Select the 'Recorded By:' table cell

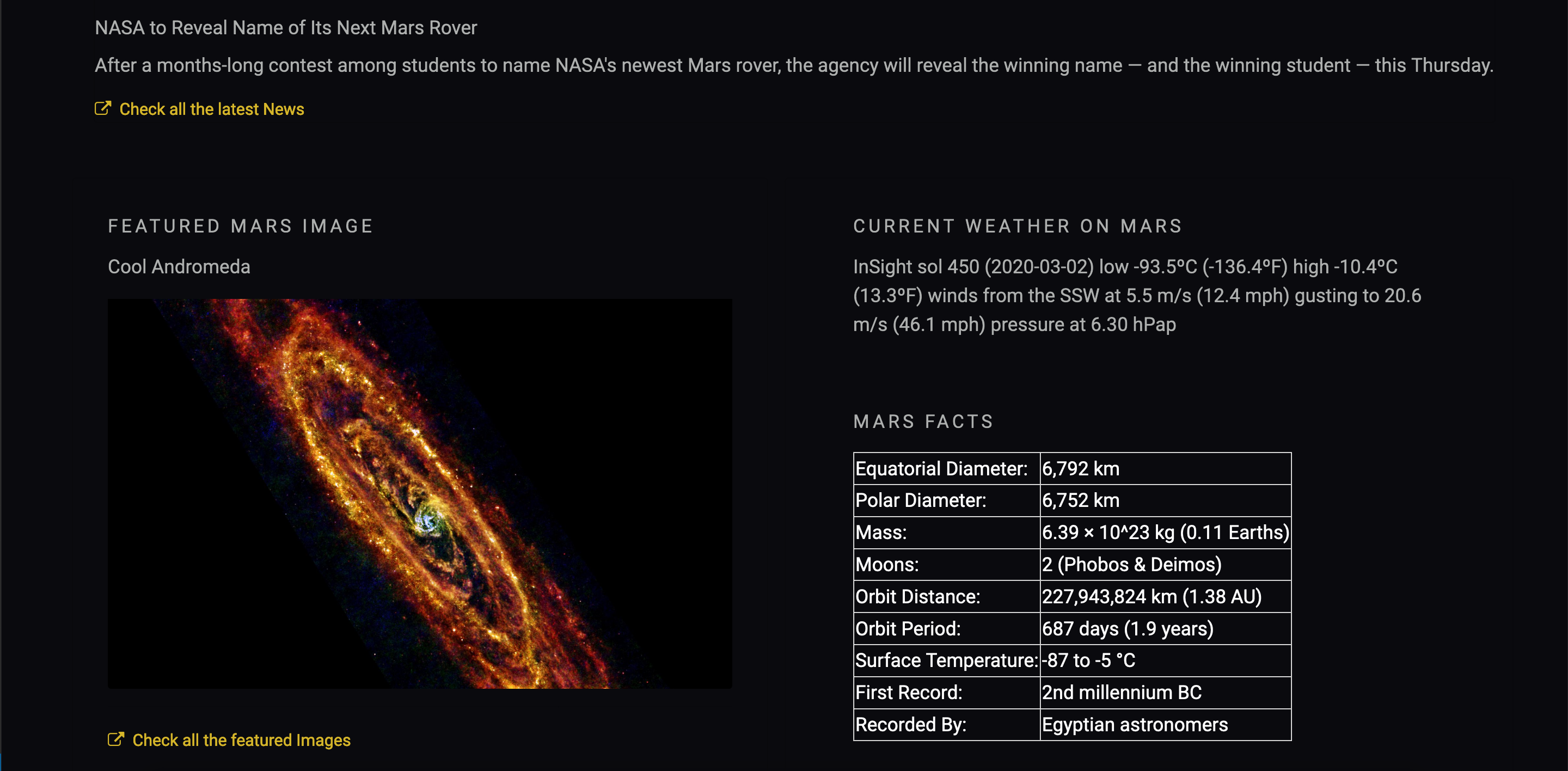[x=947, y=724]
